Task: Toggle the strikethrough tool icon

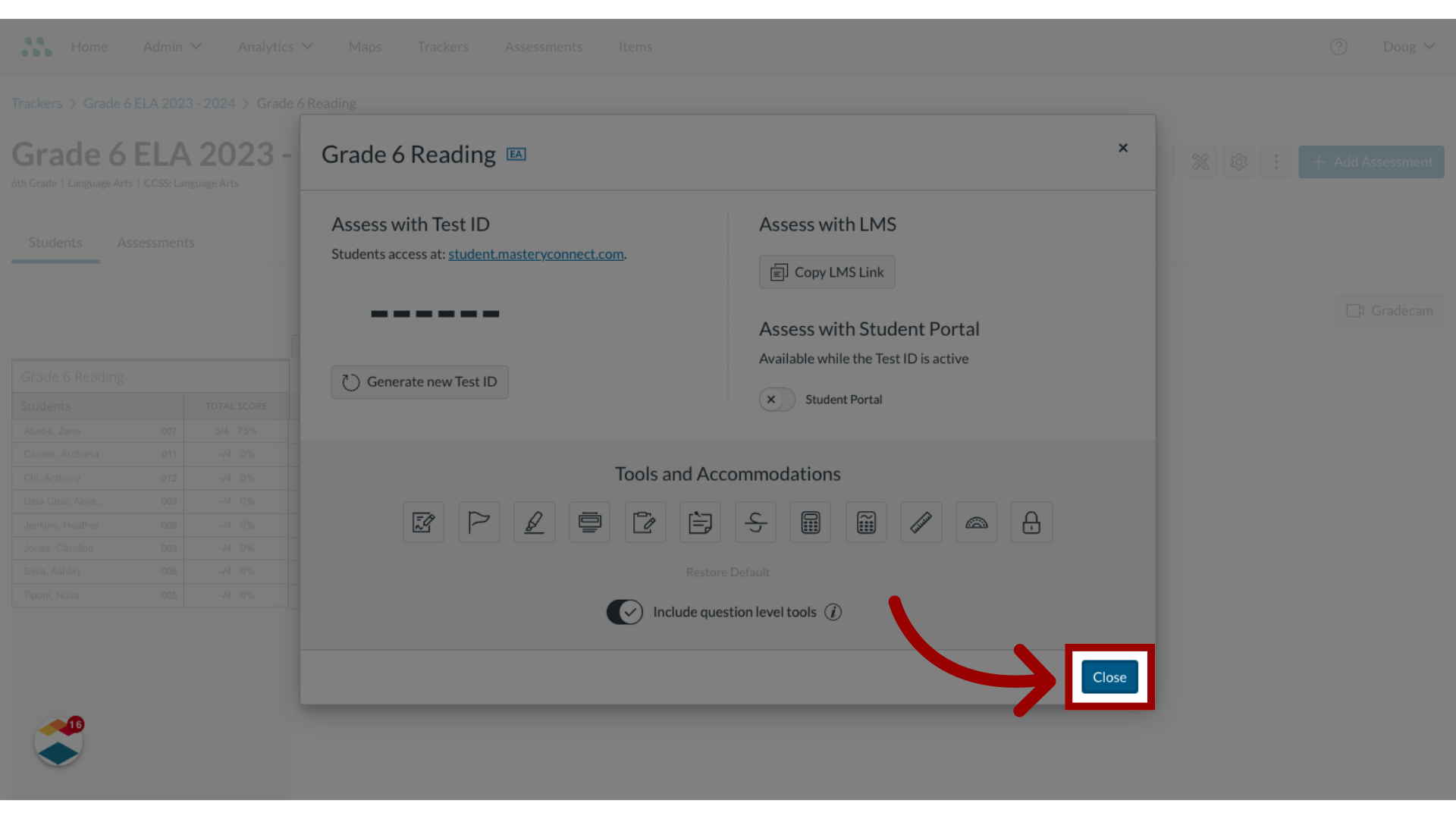Action: tap(755, 522)
